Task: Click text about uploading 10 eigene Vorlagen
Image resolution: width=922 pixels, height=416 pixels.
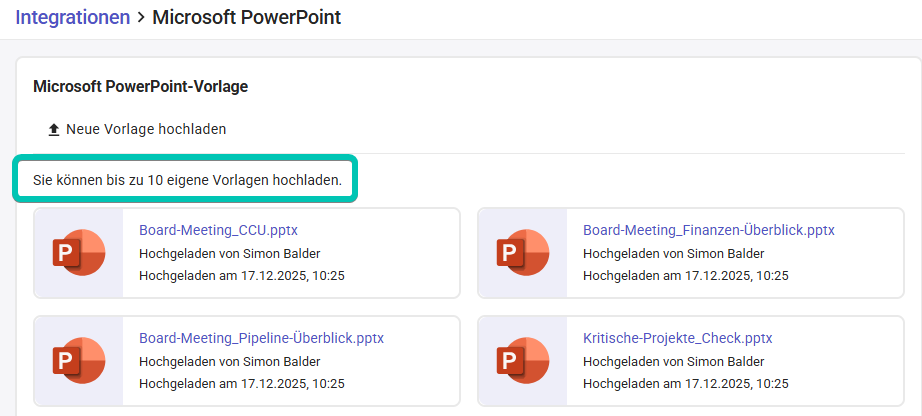Action: (x=188, y=179)
